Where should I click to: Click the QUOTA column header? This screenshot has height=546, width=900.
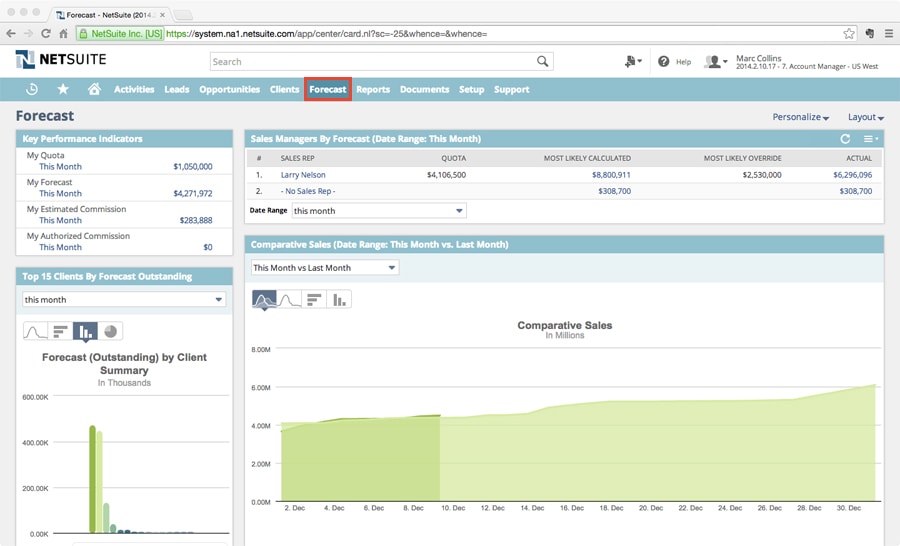[453, 158]
